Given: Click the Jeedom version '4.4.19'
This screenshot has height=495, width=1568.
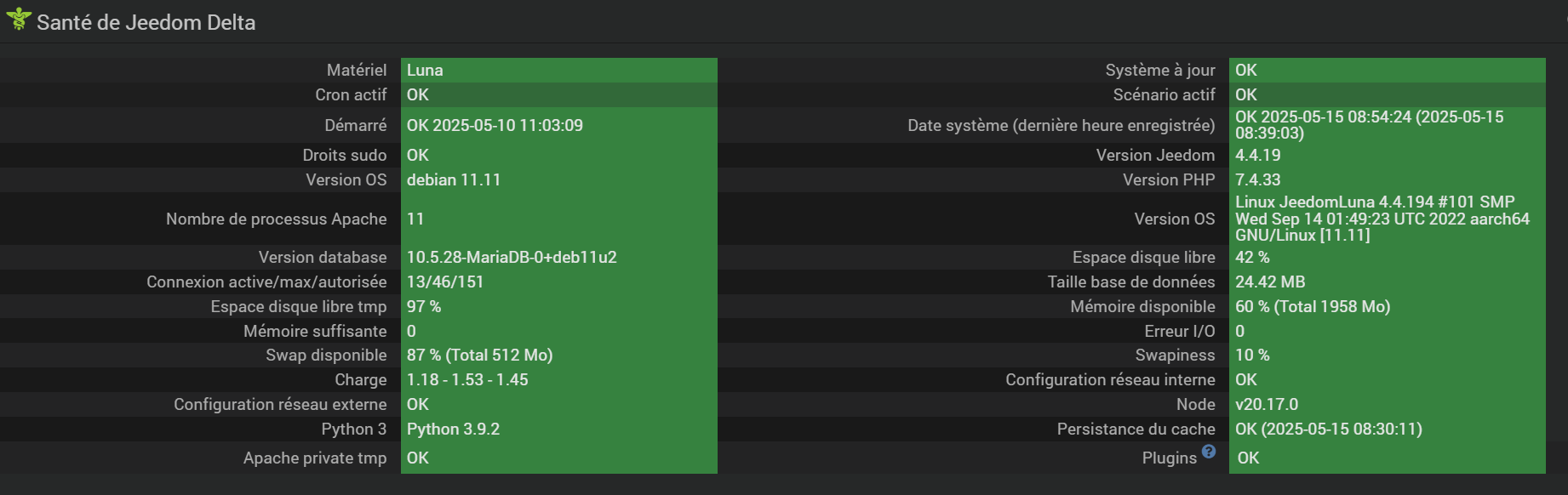Looking at the screenshot, I should (x=1258, y=155).
